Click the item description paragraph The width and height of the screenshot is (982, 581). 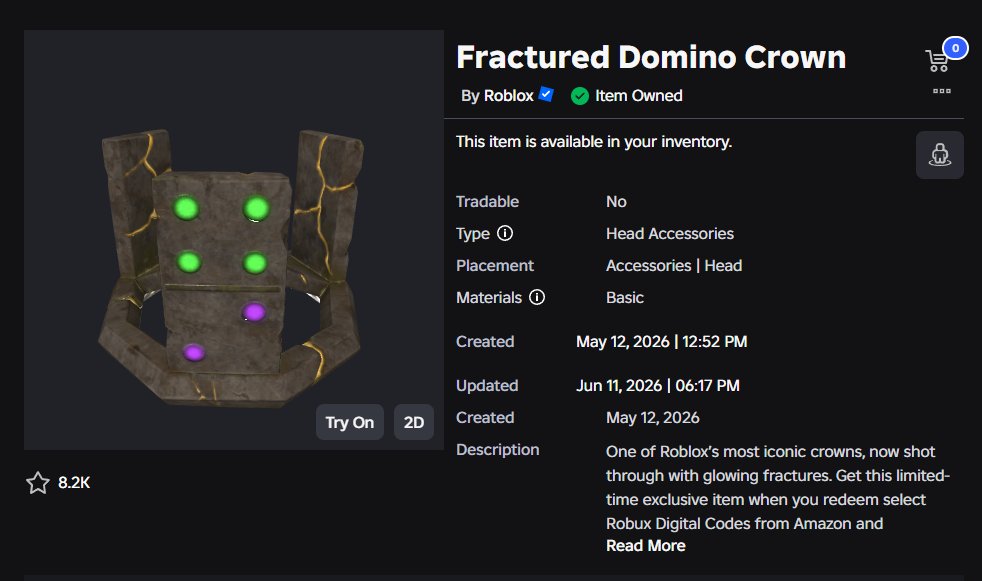(777, 488)
